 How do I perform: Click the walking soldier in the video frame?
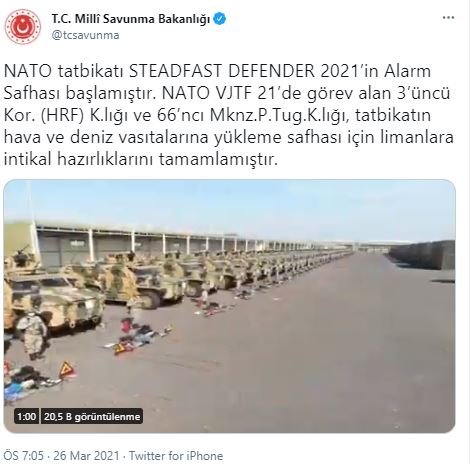coord(32,336)
